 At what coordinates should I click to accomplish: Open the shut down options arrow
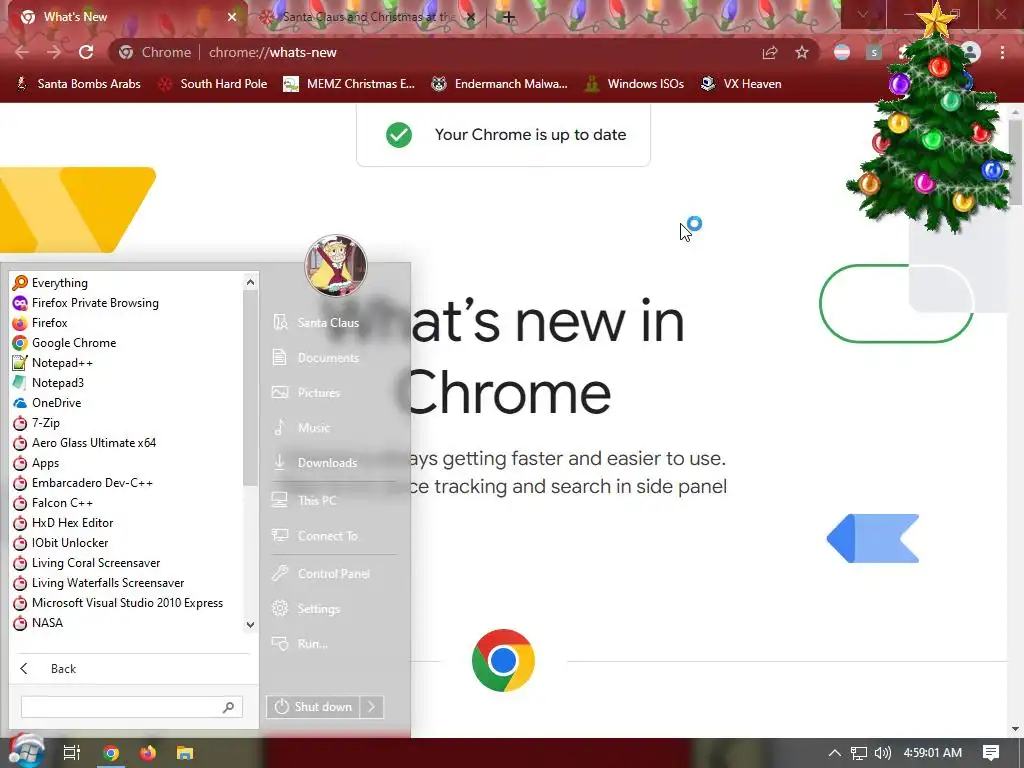[x=372, y=707]
